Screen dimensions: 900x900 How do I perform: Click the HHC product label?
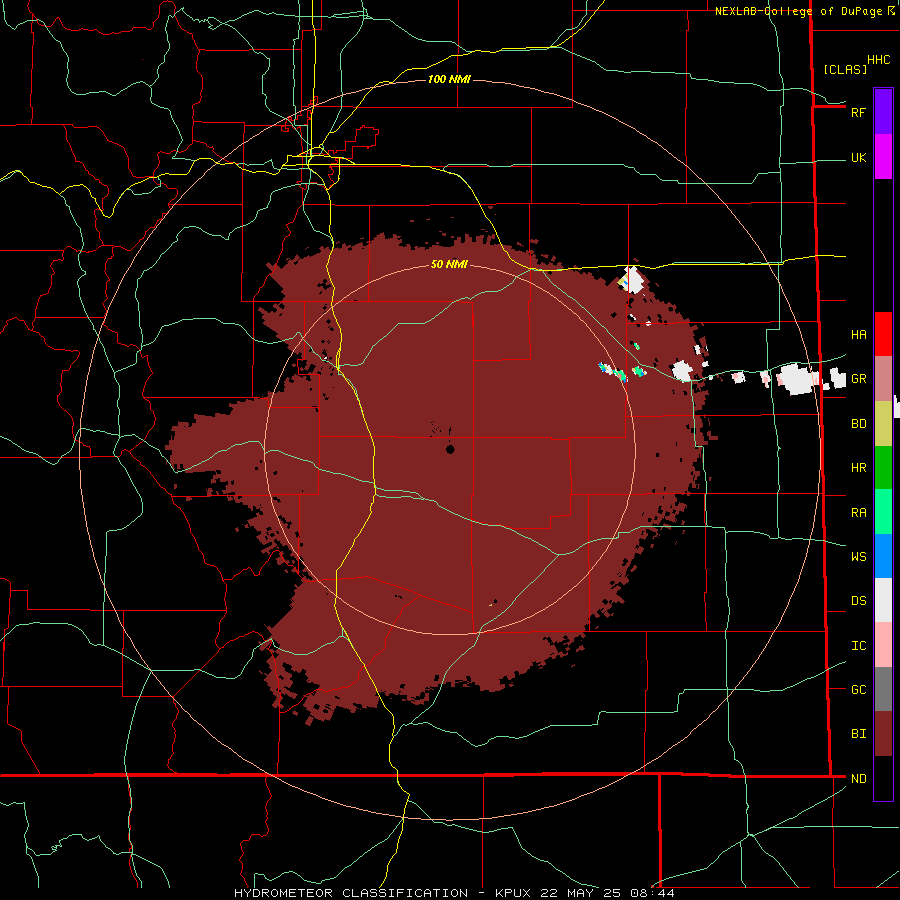pyautogui.click(x=879, y=60)
